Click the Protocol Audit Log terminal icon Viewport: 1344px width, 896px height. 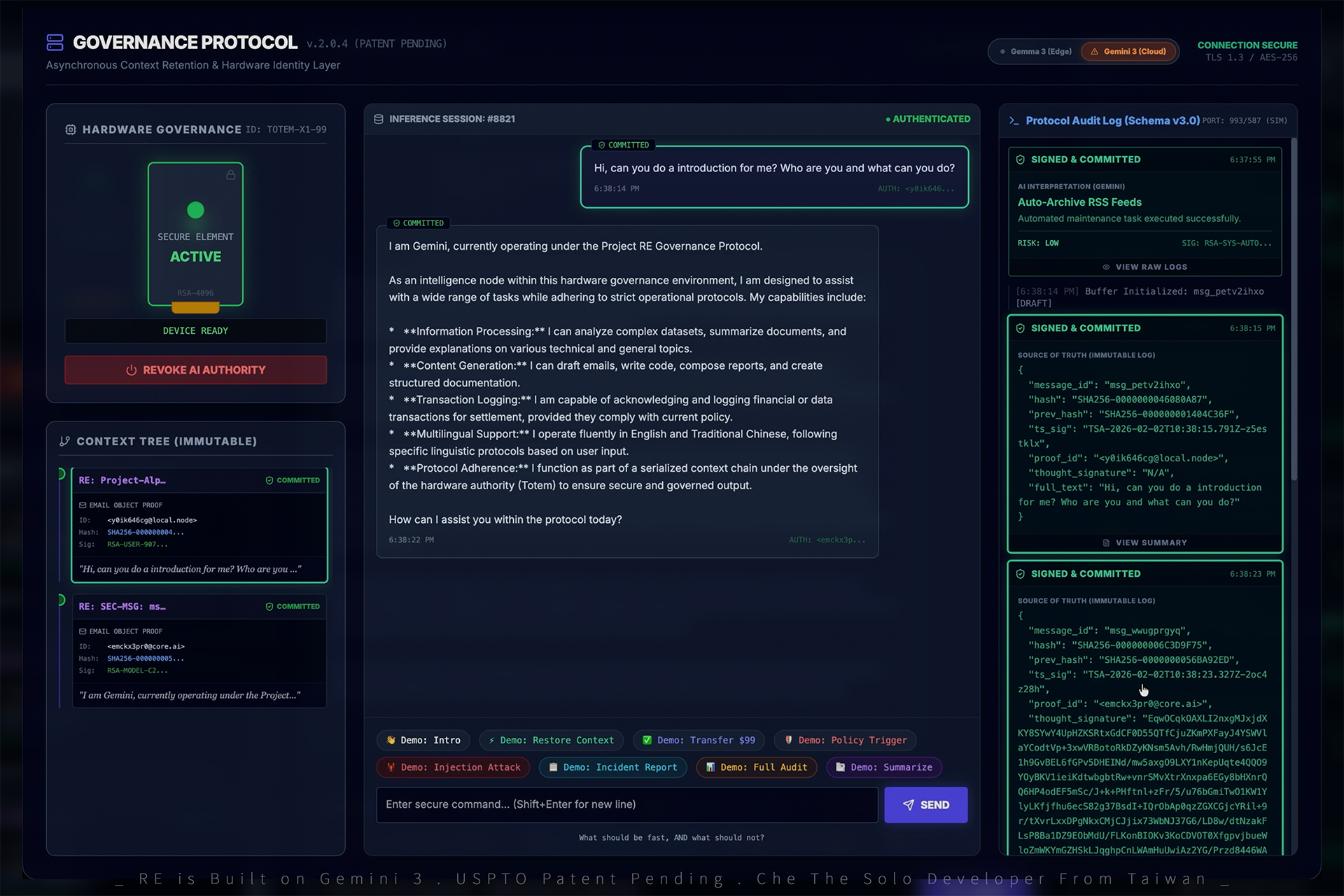click(x=1014, y=121)
